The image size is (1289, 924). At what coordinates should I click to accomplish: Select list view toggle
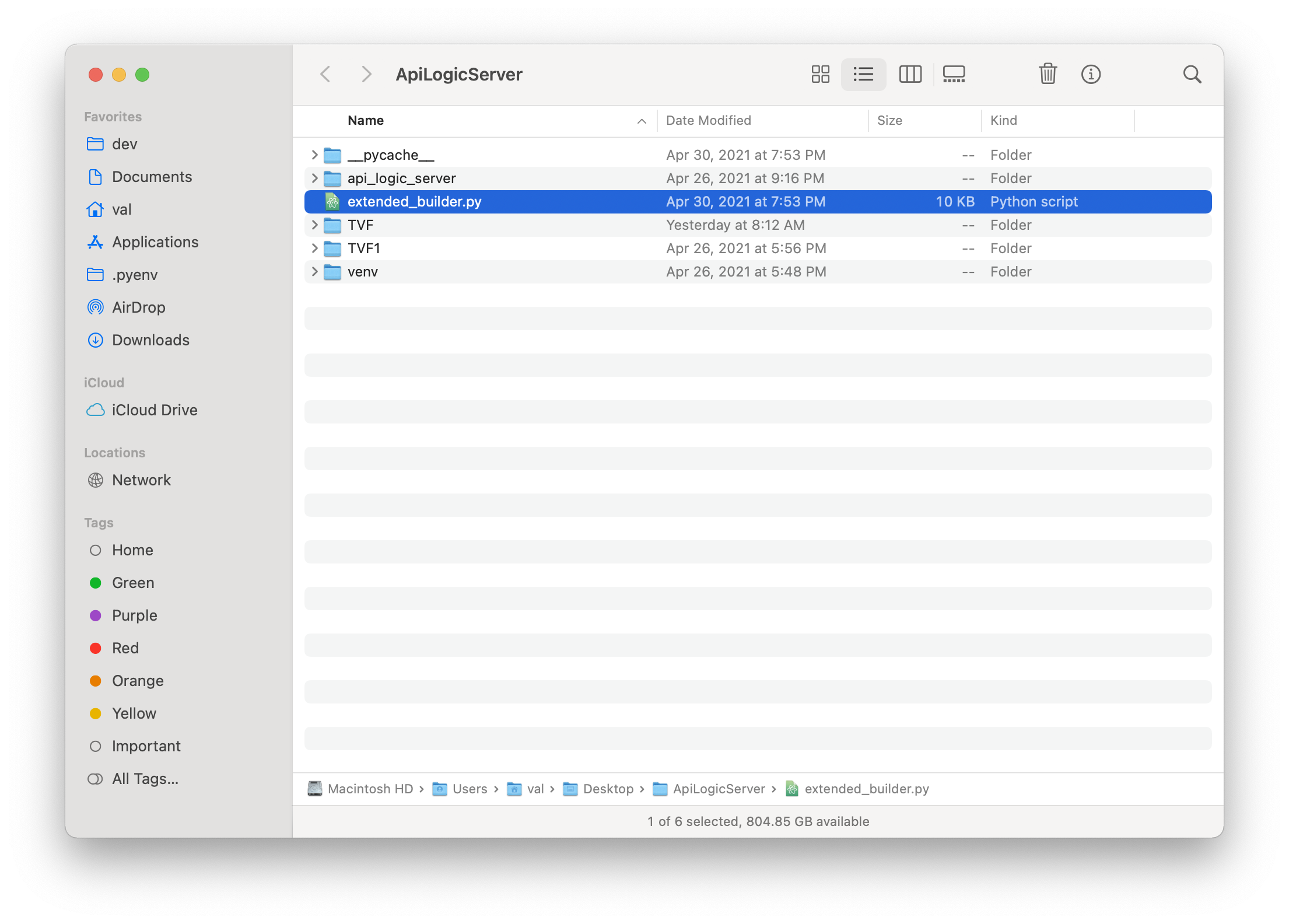863,74
